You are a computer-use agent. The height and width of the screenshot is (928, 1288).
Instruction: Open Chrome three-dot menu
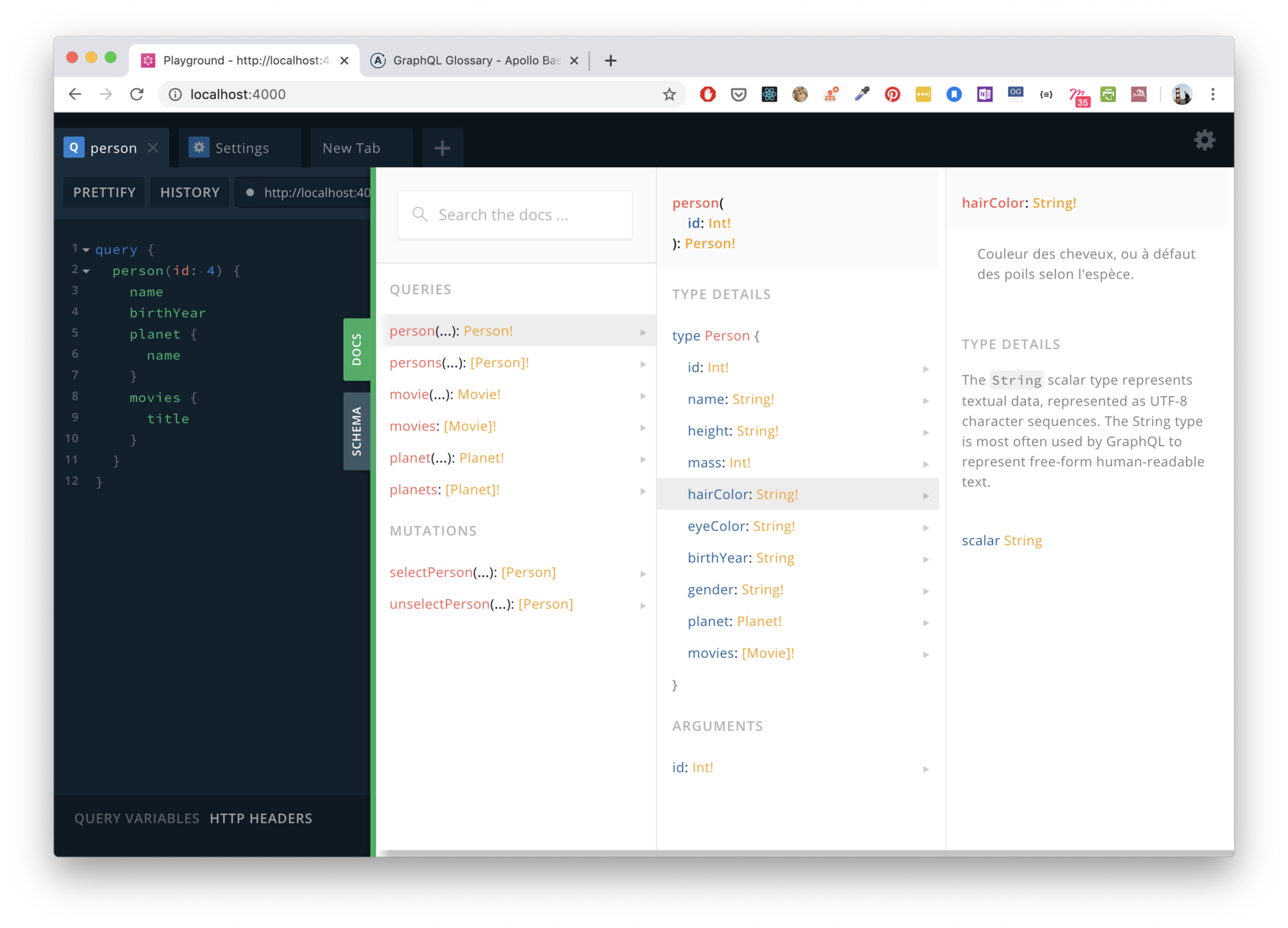pyautogui.click(x=1213, y=94)
